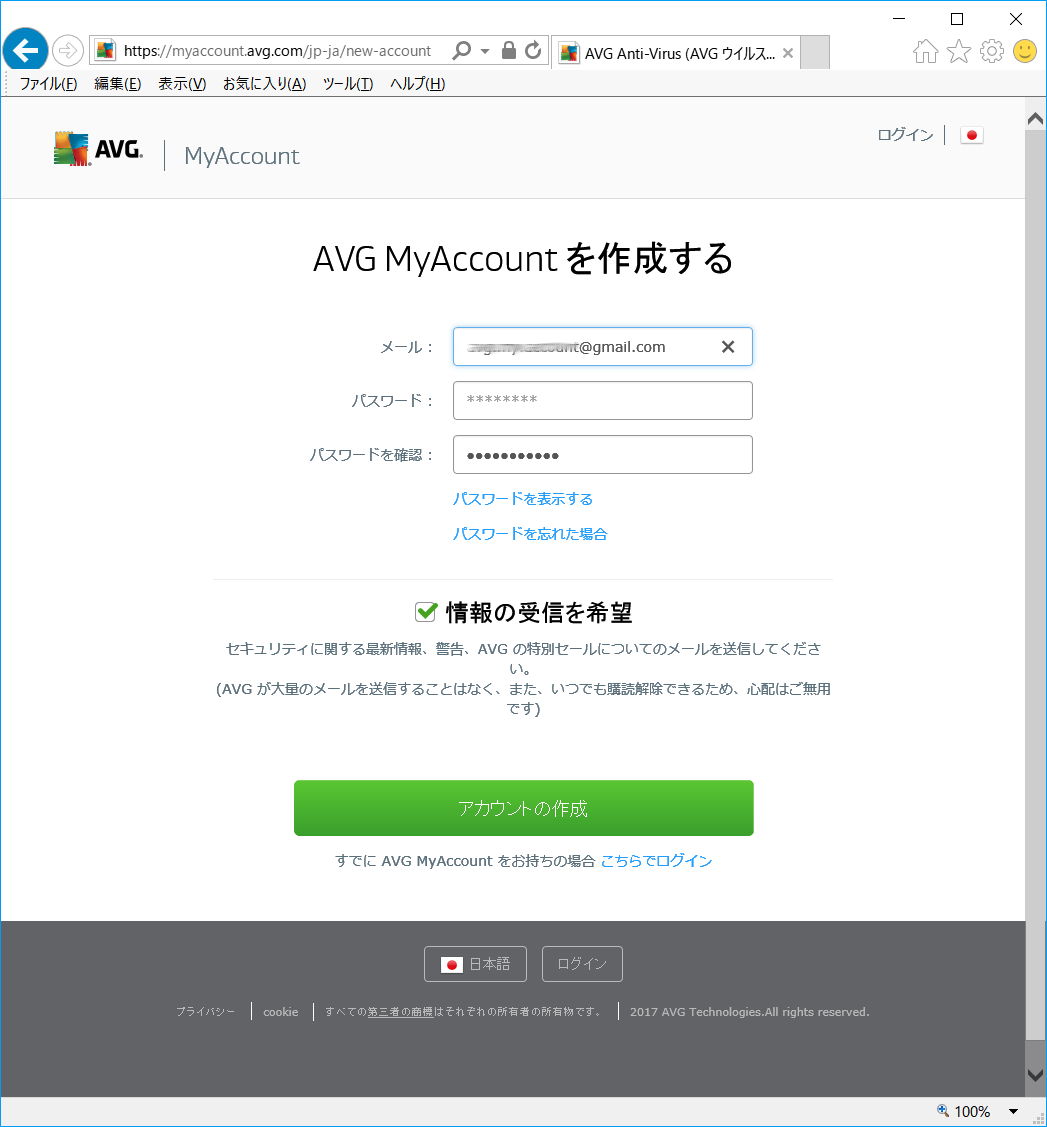Click the こちらでログイン link
This screenshot has height=1127, width=1047.
click(x=656, y=860)
